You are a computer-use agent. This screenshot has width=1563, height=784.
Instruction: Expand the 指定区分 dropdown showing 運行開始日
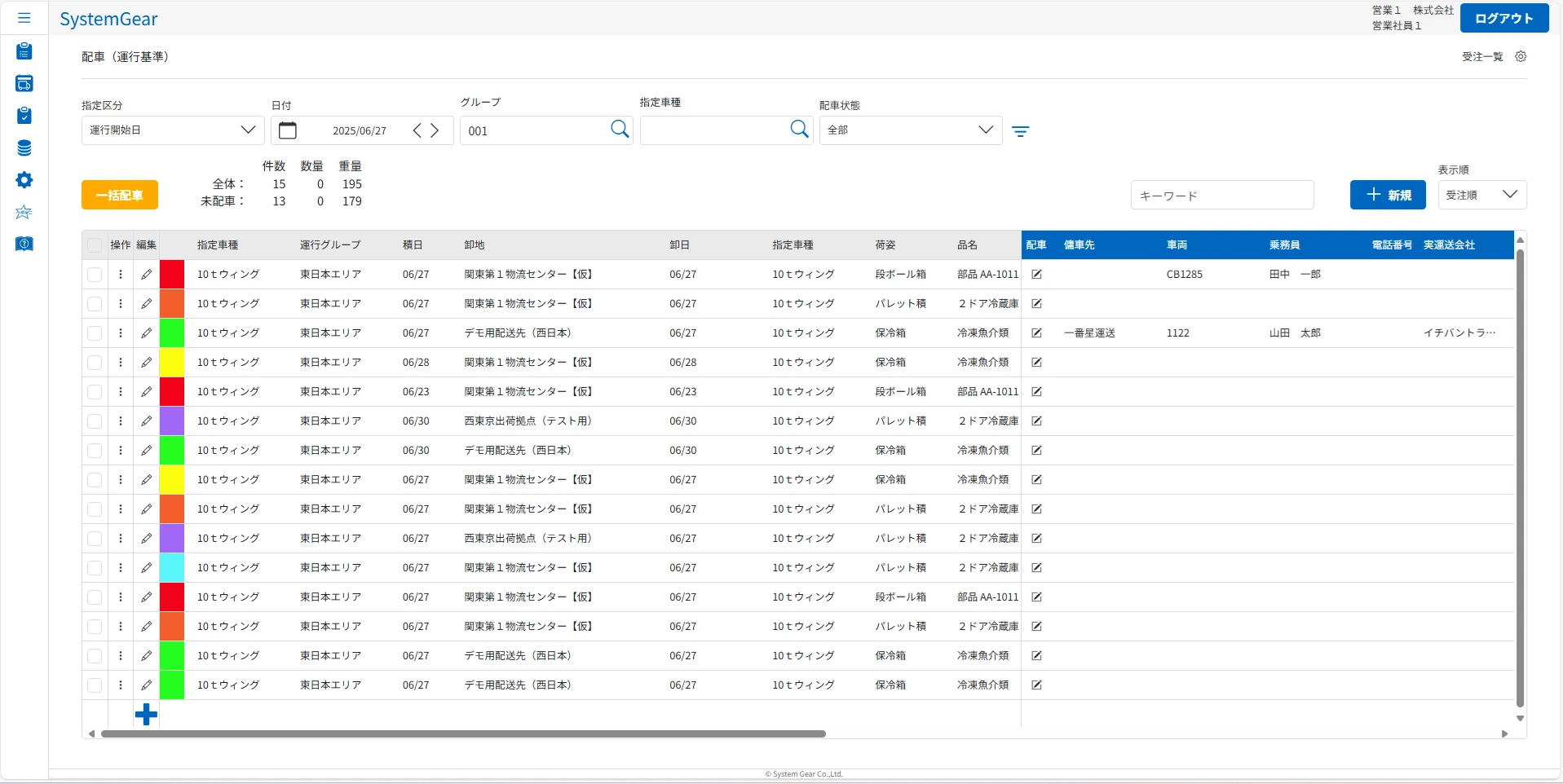(x=173, y=130)
